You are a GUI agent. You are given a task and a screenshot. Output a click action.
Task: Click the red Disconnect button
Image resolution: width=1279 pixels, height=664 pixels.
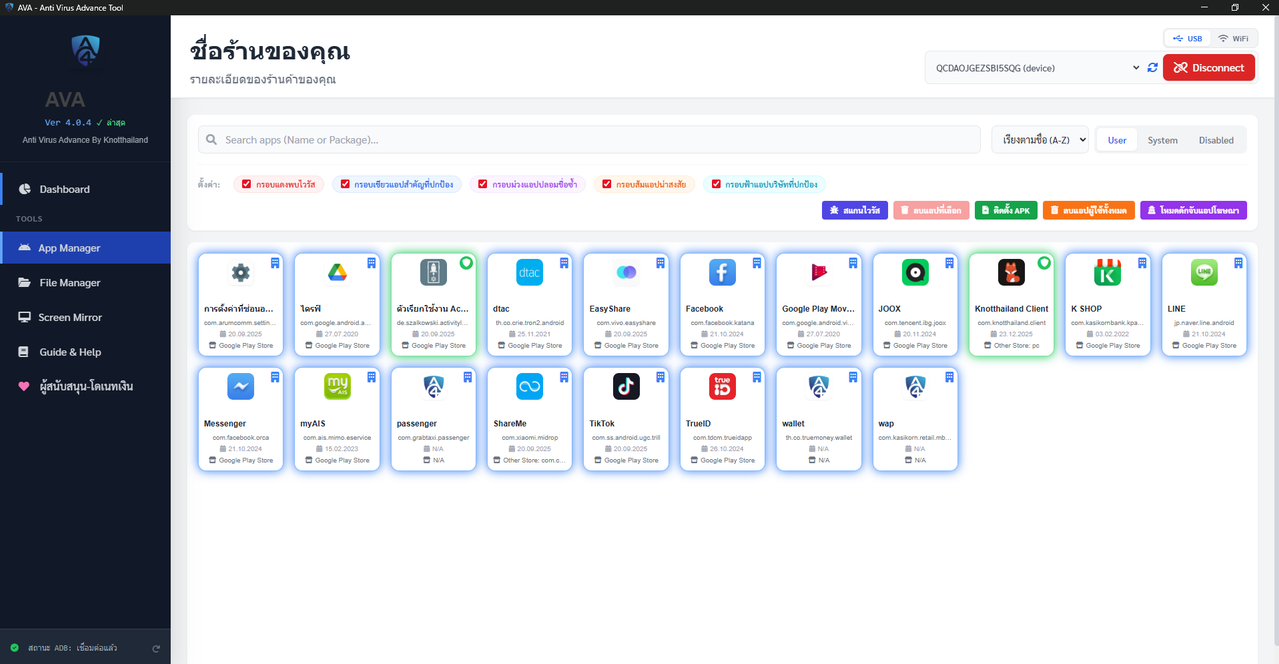coord(1209,68)
